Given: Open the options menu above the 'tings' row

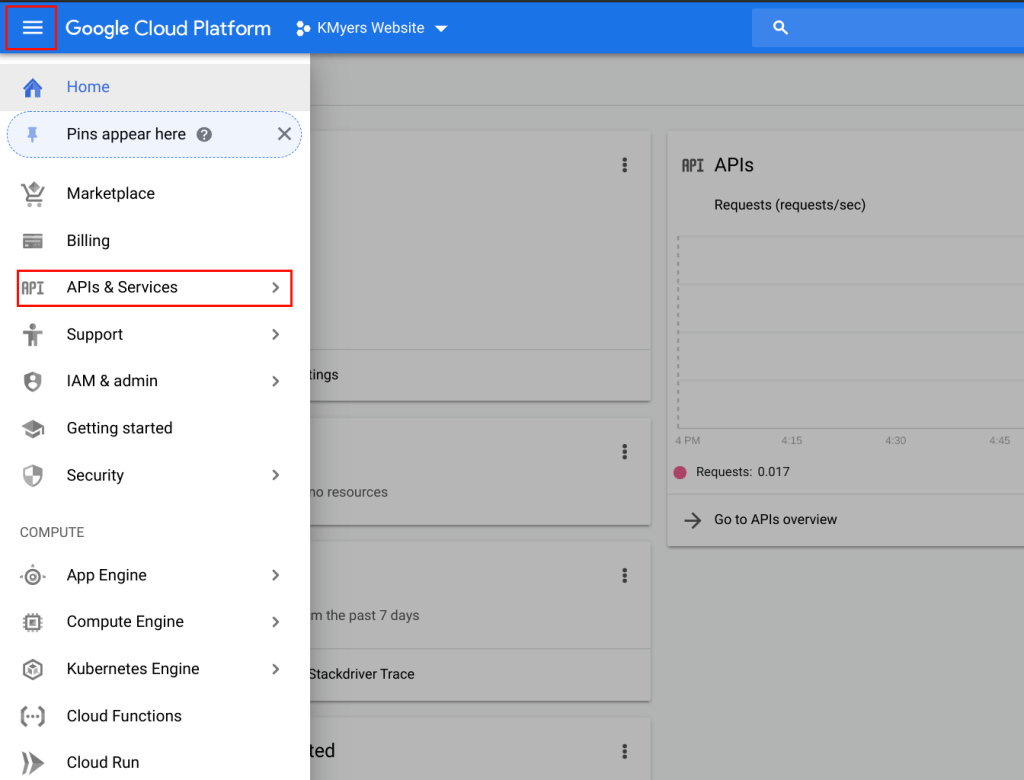Looking at the screenshot, I should (625, 165).
